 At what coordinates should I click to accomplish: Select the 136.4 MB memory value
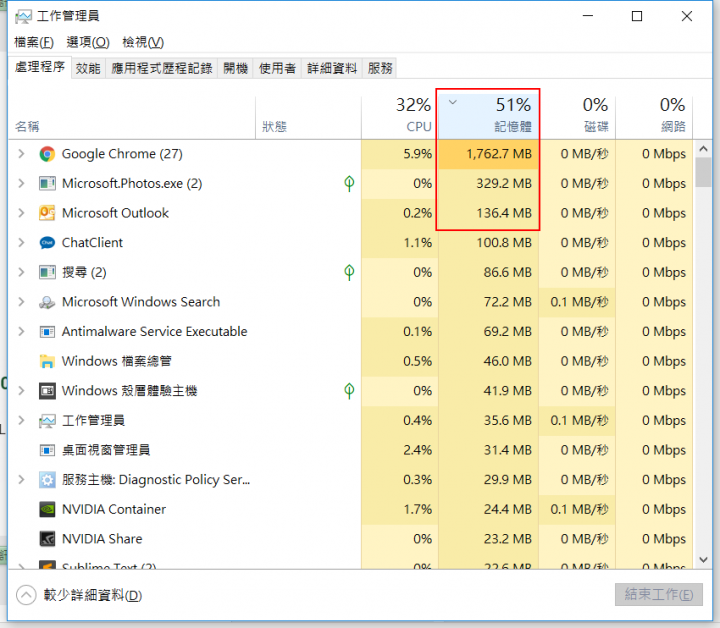click(504, 213)
